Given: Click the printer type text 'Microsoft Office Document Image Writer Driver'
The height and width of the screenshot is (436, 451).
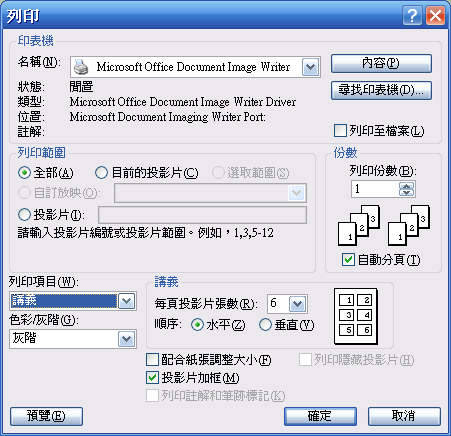Looking at the screenshot, I should click(183, 102).
